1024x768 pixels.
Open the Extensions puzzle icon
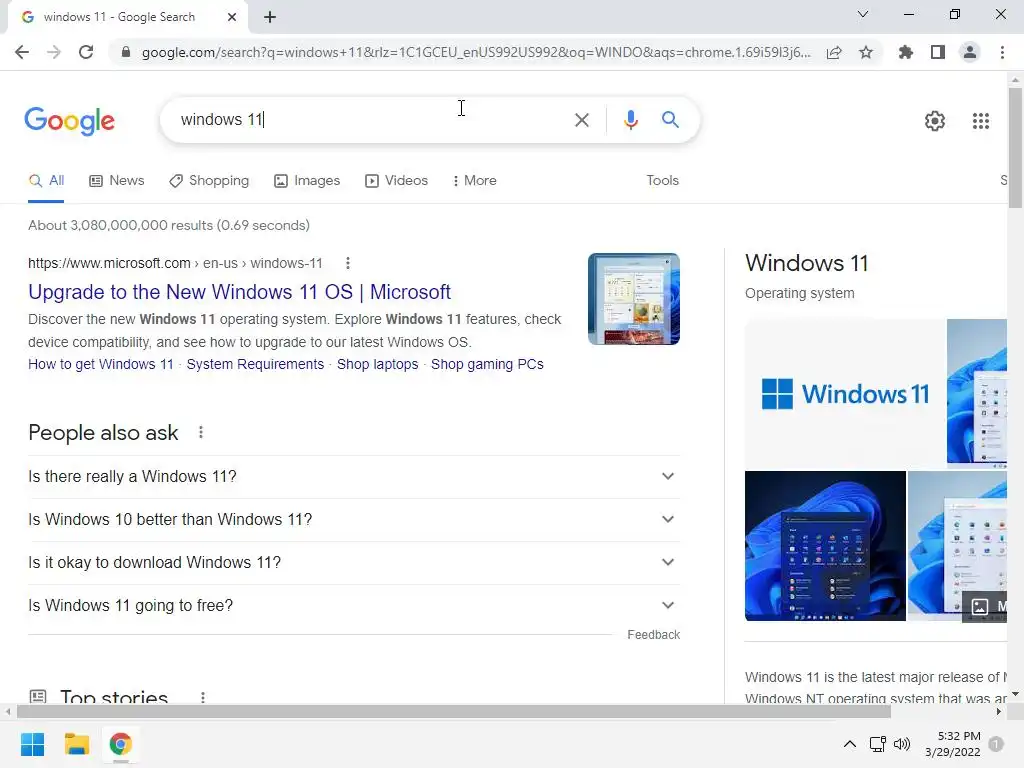pyautogui.click(x=905, y=52)
